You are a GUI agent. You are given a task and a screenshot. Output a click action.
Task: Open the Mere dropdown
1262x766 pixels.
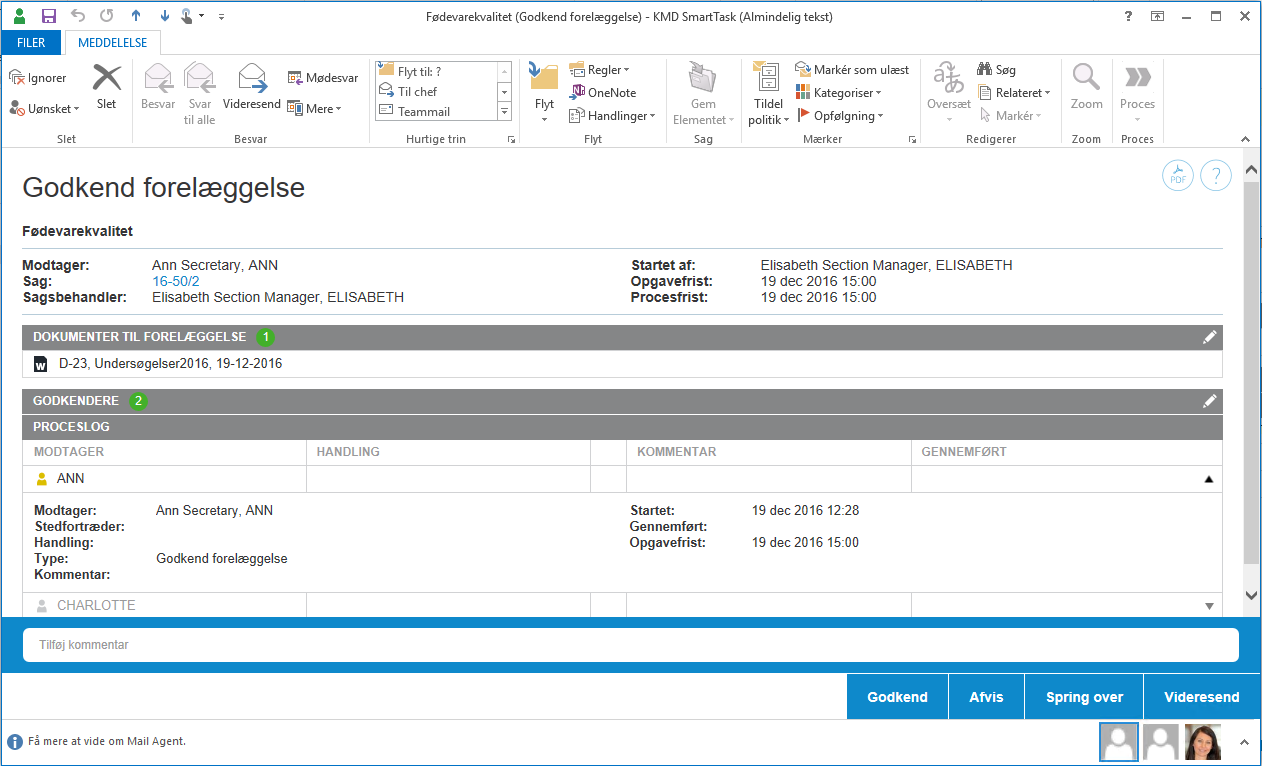coord(315,108)
